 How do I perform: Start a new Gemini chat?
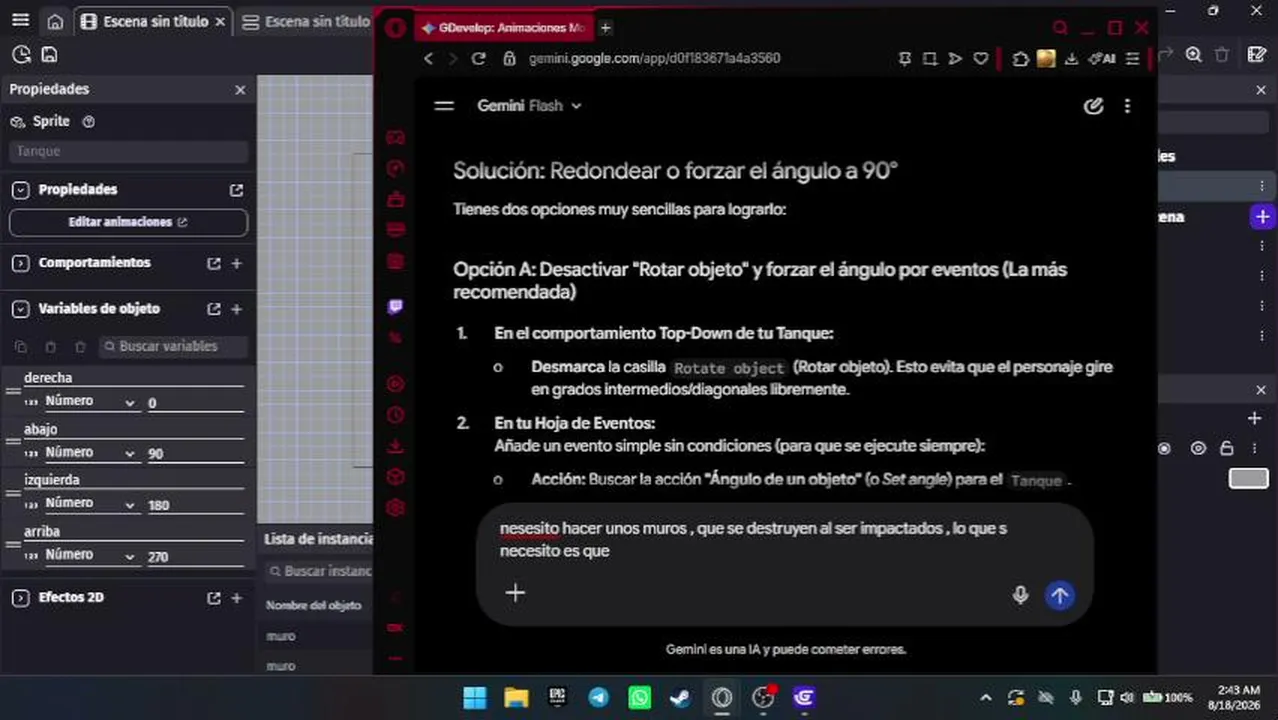pyautogui.click(x=1093, y=105)
